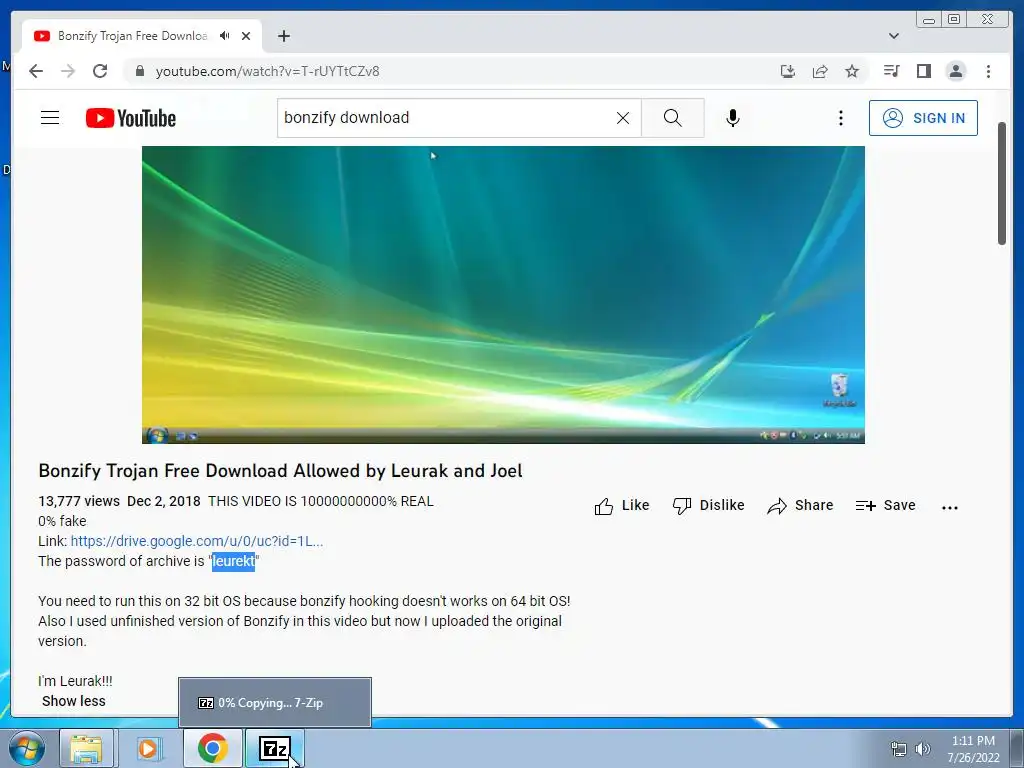Open the media controls icon in Chrome toolbar
Screen dimensions: 1024x768
891,71
